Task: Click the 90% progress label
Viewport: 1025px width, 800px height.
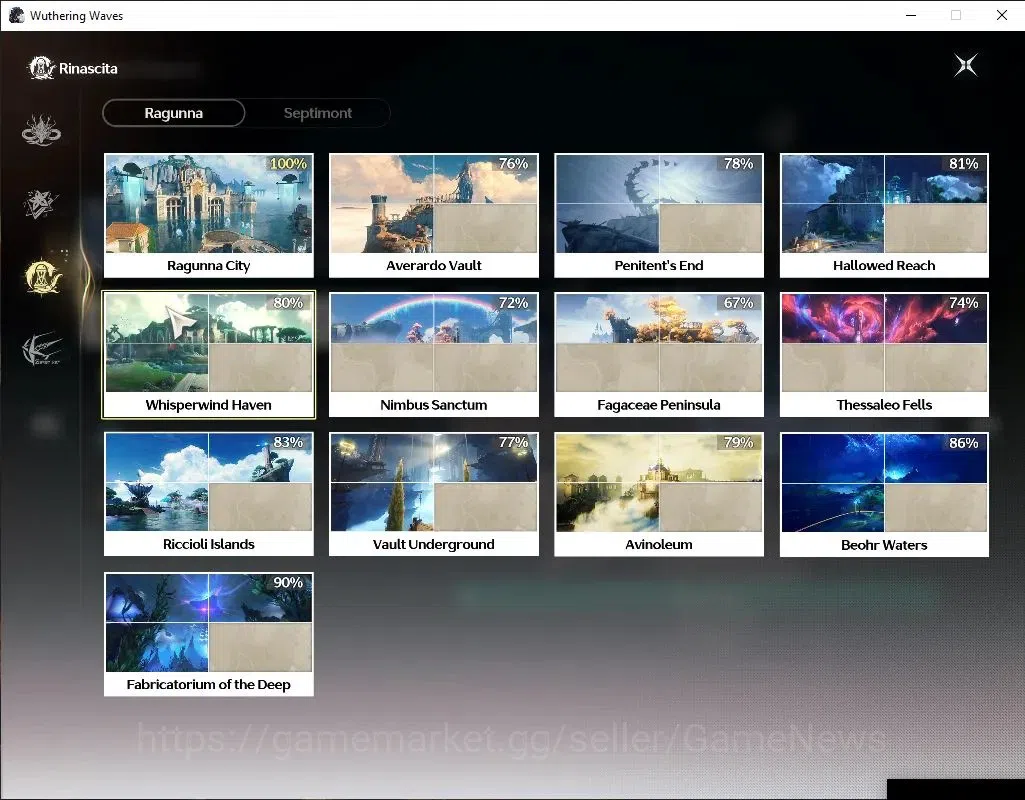Action: click(288, 582)
